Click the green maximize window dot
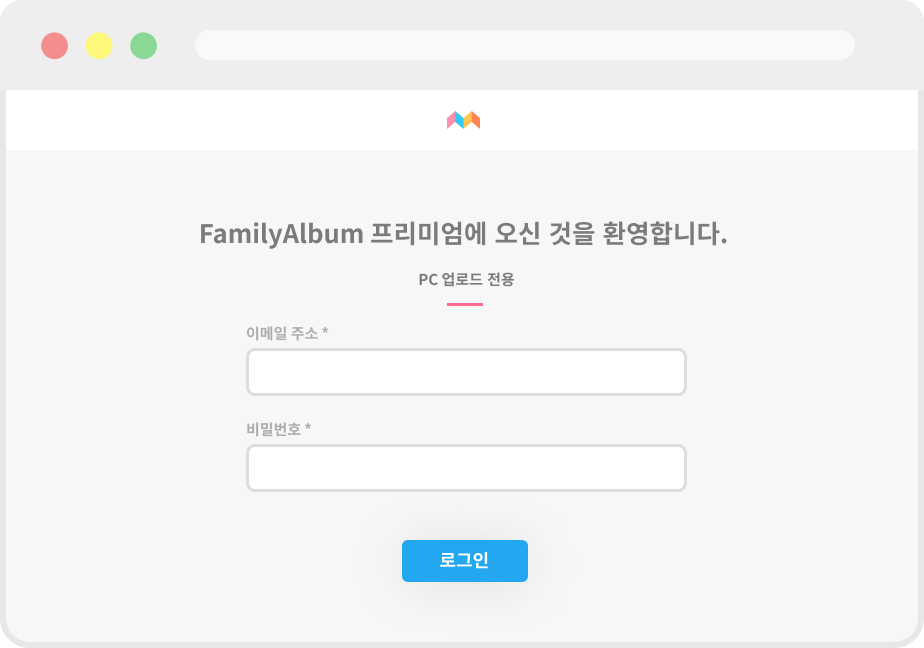Screen dimensions: 924x648 tap(144, 46)
